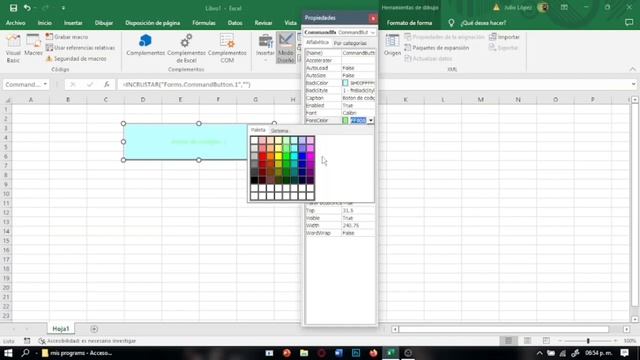Click the taskbar search magnifier
Image resolution: width=640 pixels, height=360 pixels.
click(25, 353)
